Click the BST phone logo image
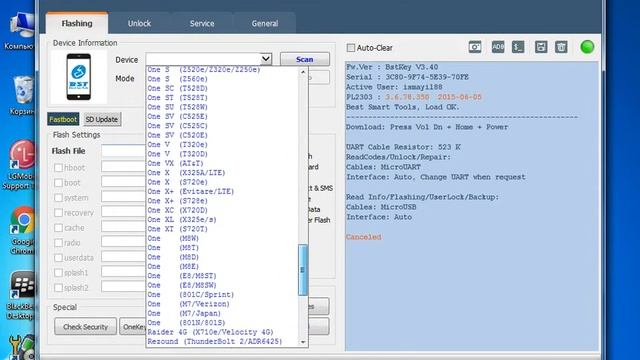The height and width of the screenshot is (360, 640). [79, 77]
